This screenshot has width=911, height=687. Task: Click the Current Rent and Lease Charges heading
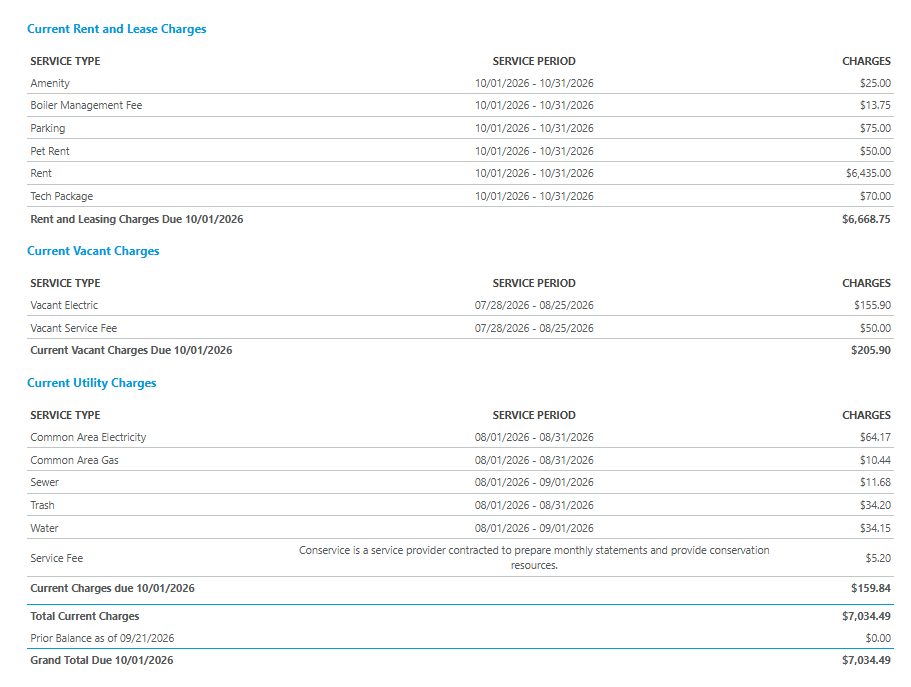coord(116,29)
